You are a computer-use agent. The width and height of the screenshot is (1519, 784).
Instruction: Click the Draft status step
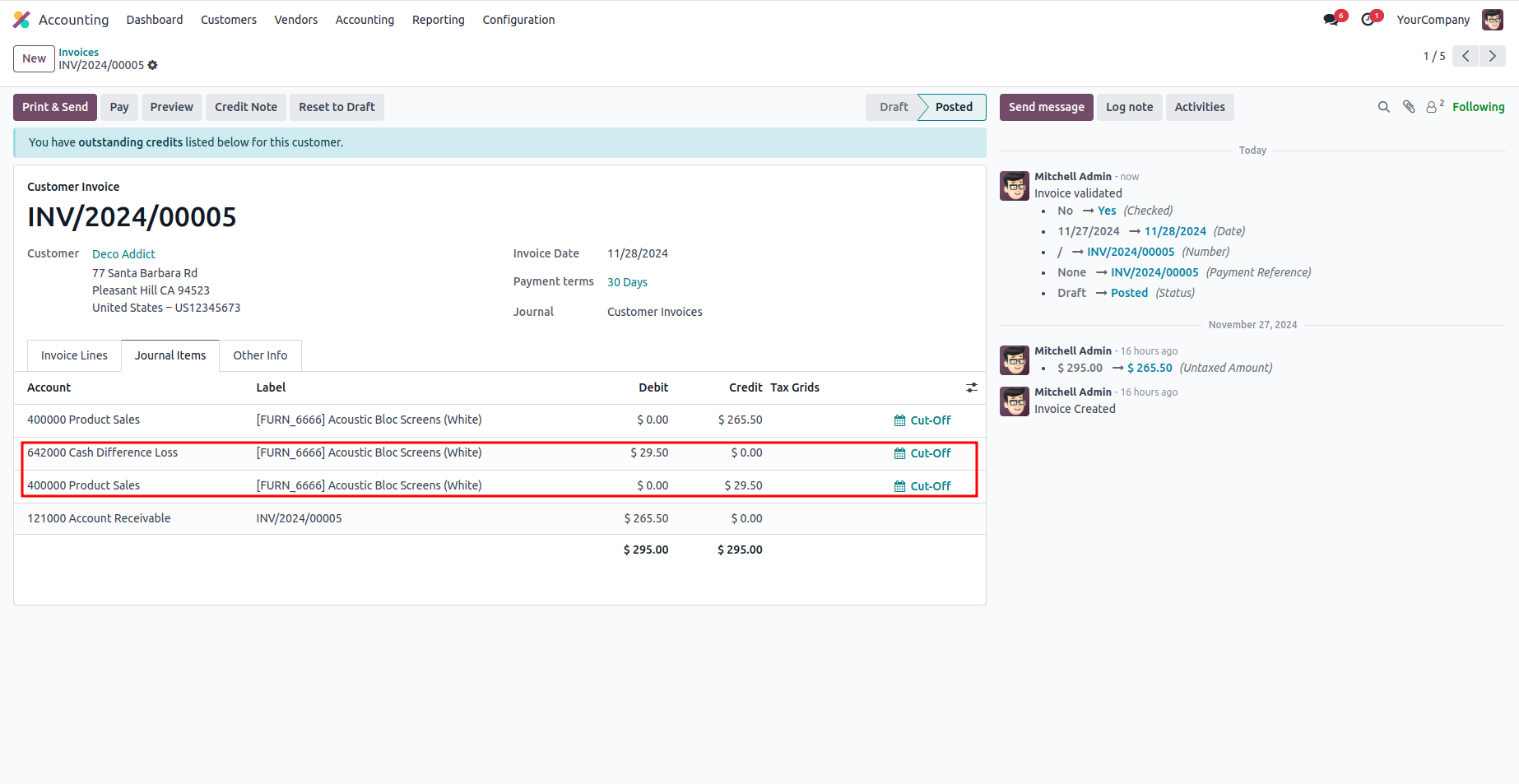(x=894, y=107)
